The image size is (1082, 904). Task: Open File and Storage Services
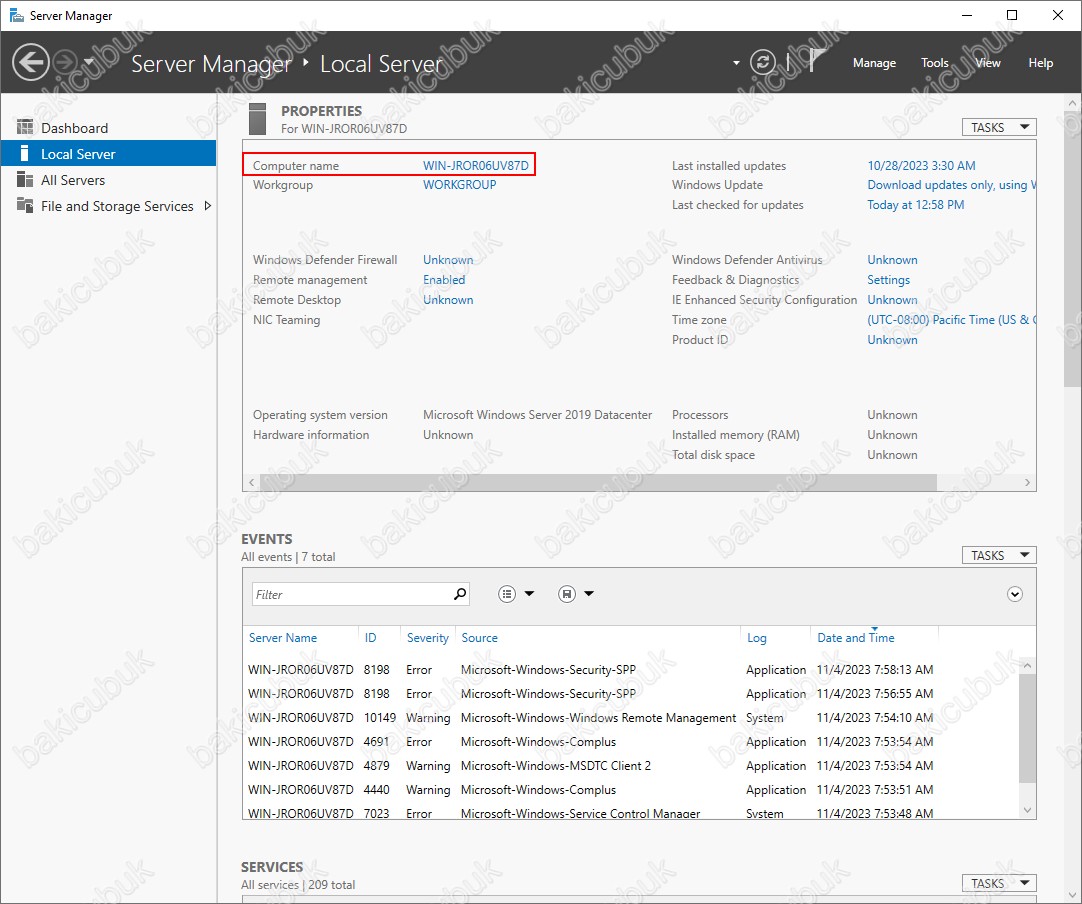pos(117,206)
